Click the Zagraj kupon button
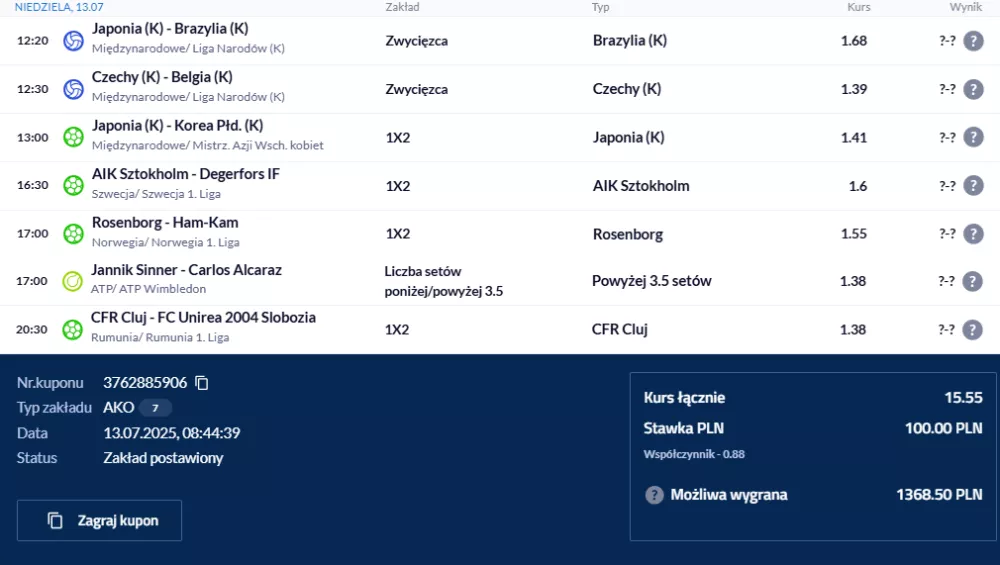 [x=99, y=520]
